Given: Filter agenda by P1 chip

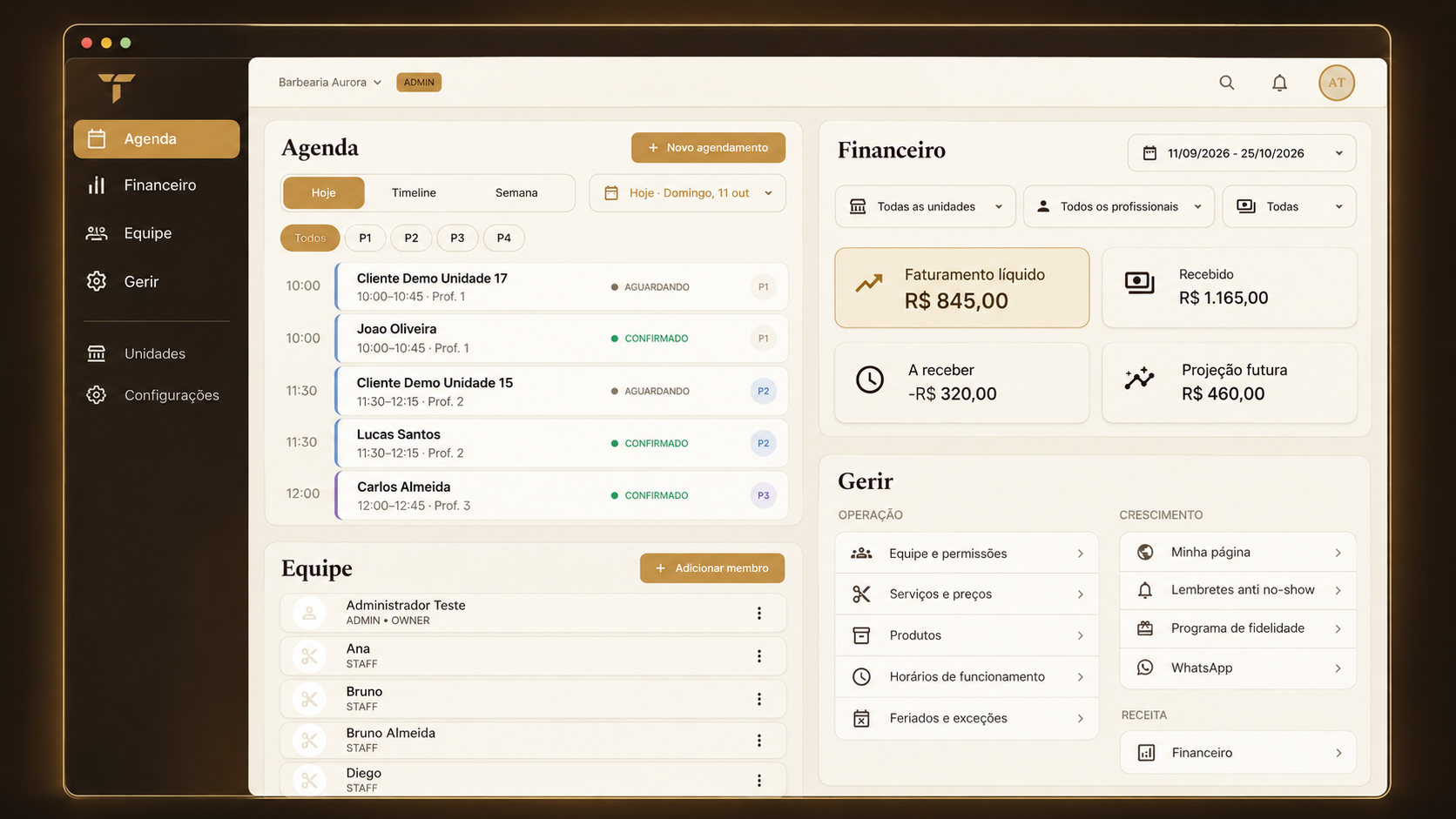Looking at the screenshot, I should pyautogui.click(x=365, y=238).
